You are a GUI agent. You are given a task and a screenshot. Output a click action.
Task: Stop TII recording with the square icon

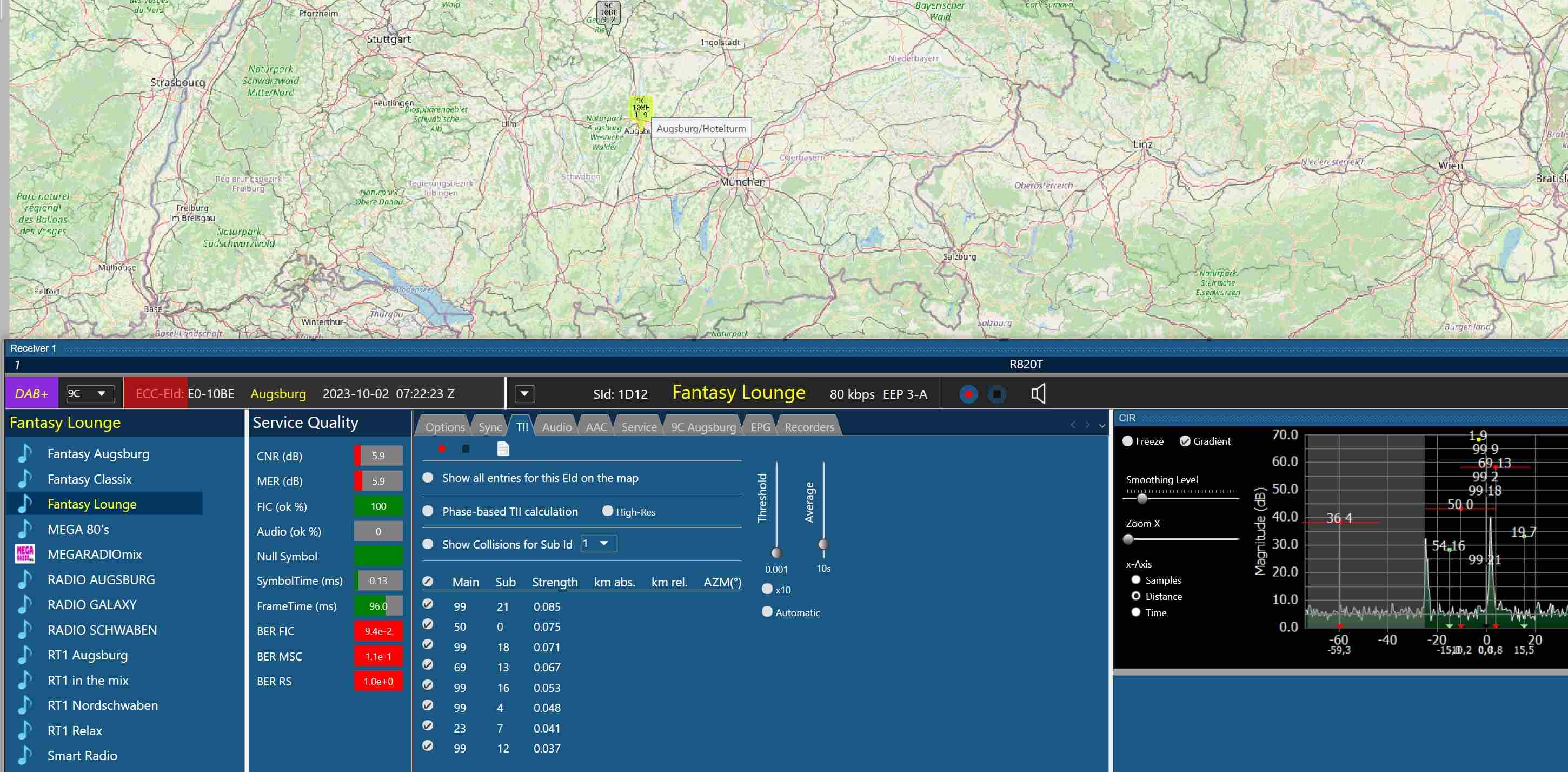(466, 448)
